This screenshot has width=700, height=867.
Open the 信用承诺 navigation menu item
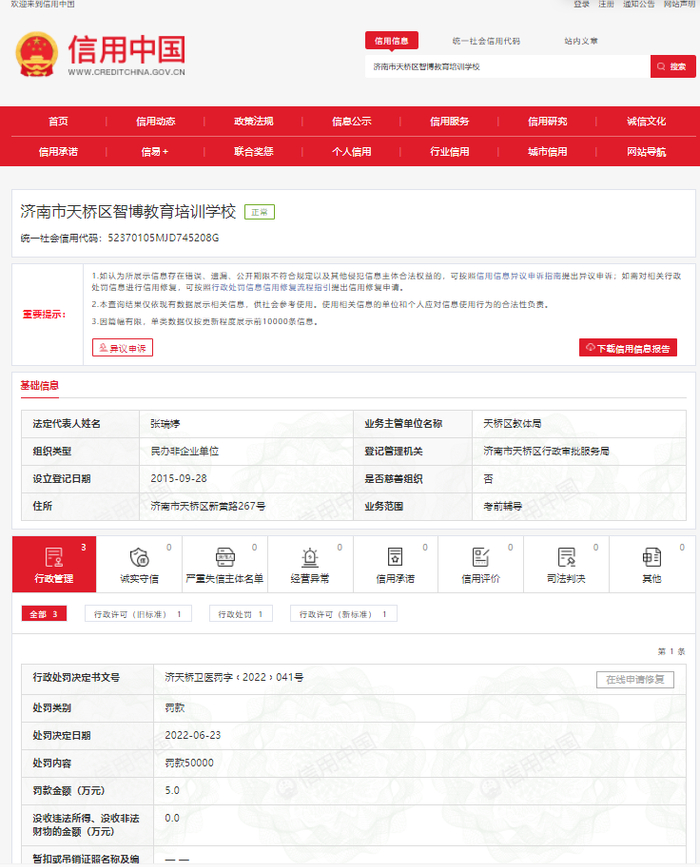(x=58, y=152)
